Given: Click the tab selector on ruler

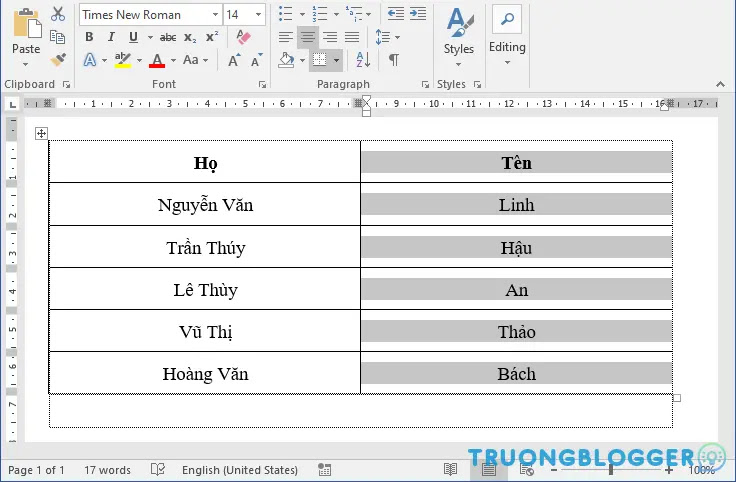Looking at the screenshot, I should [x=13, y=104].
